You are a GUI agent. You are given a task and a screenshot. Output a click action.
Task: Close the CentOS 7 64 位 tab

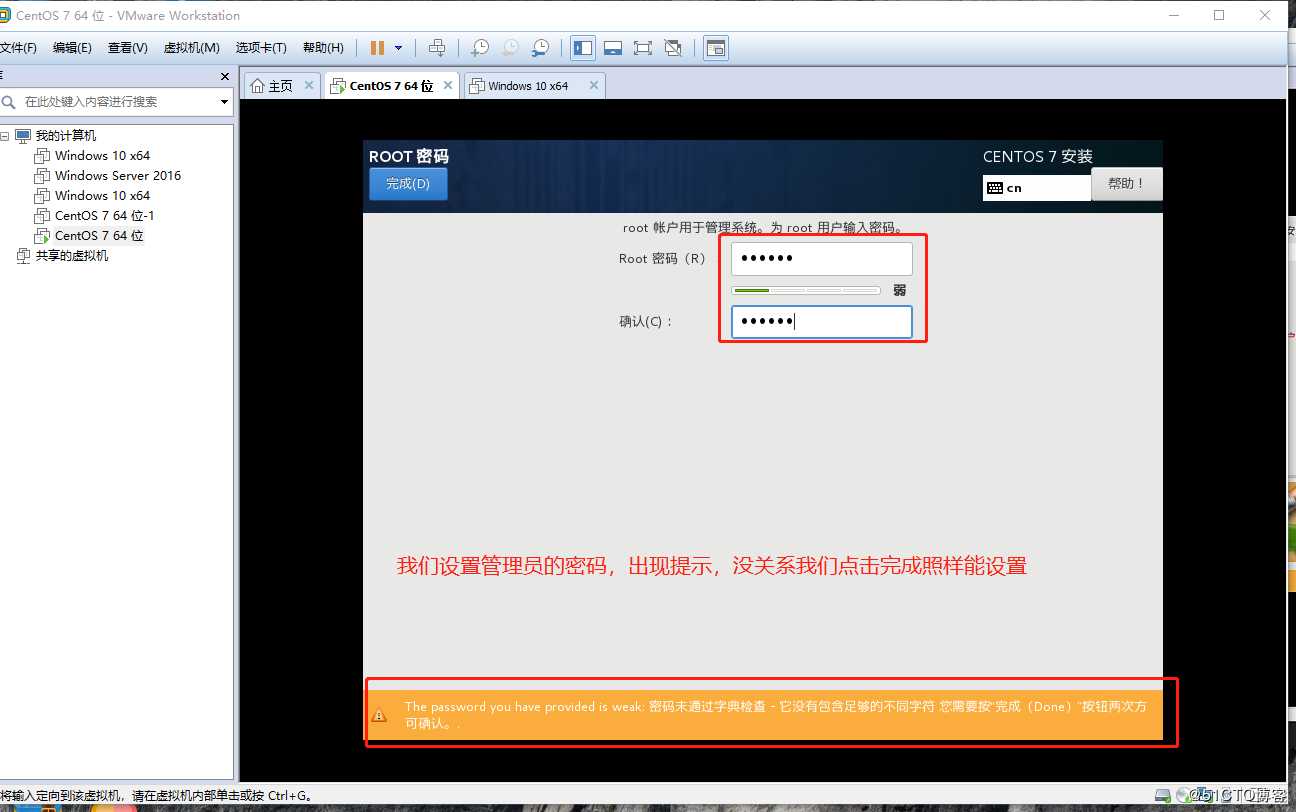(448, 85)
